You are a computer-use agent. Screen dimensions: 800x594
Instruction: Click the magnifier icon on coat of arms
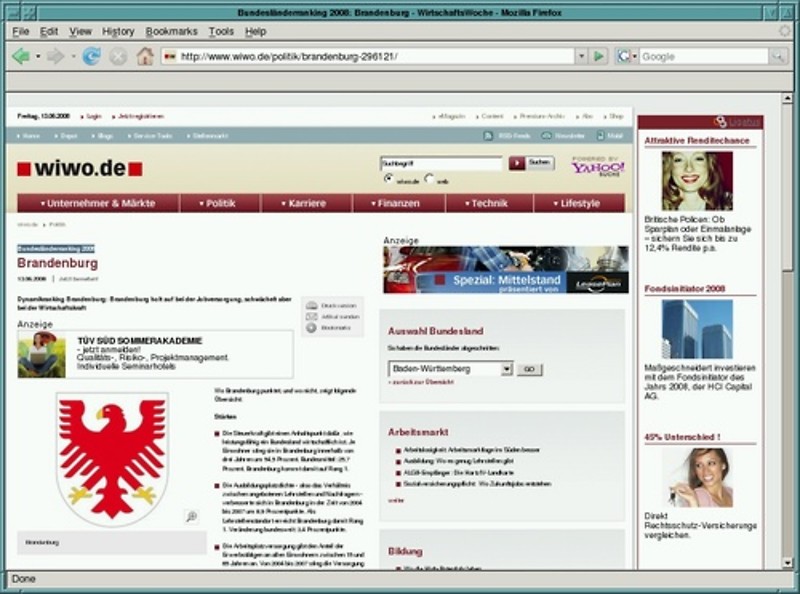pos(191,516)
